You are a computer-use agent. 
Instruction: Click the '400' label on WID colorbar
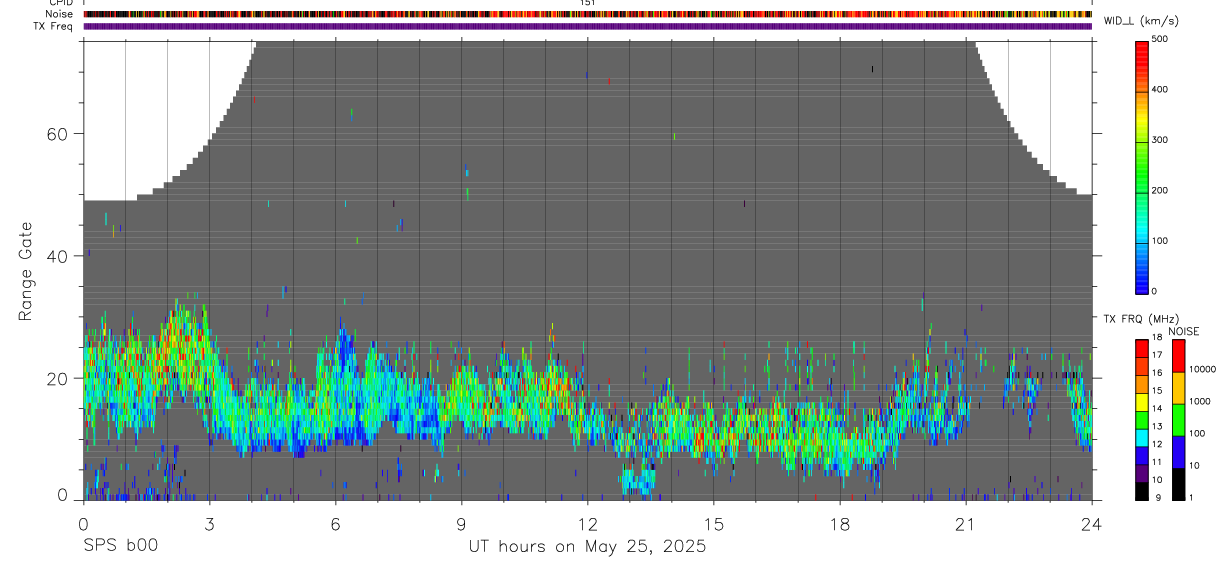click(x=1160, y=89)
